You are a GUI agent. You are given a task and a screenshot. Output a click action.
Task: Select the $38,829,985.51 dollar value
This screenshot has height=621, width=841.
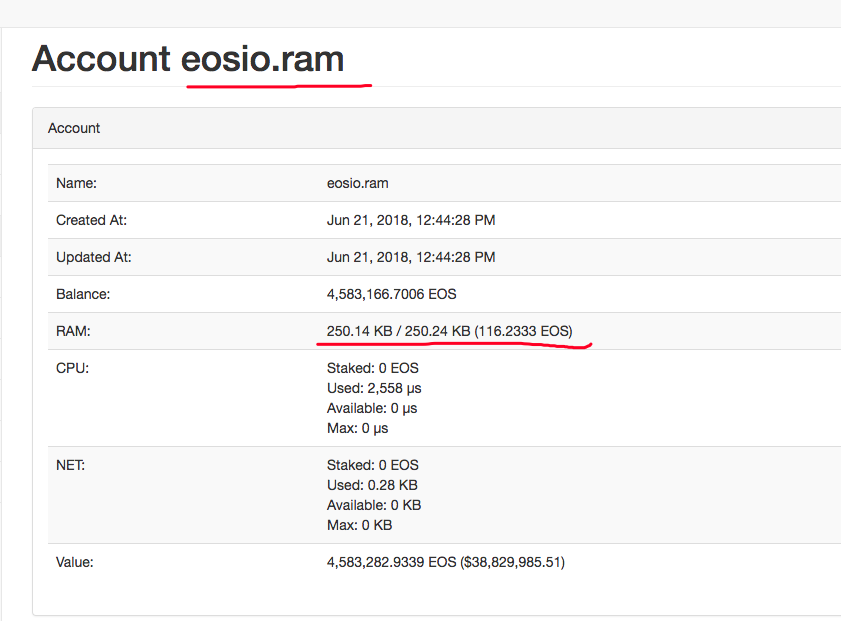[513, 562]
